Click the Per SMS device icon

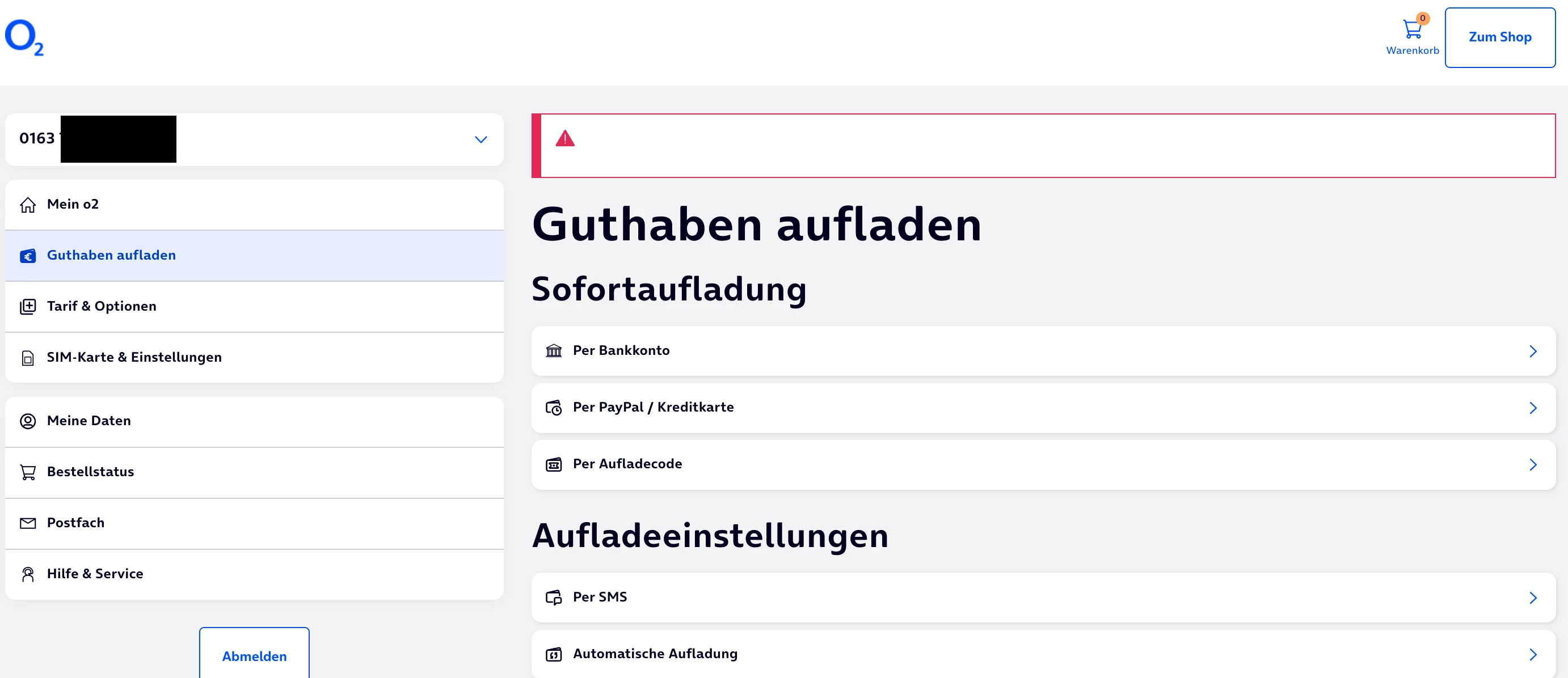pyautogui.click(x=553, y=597)
